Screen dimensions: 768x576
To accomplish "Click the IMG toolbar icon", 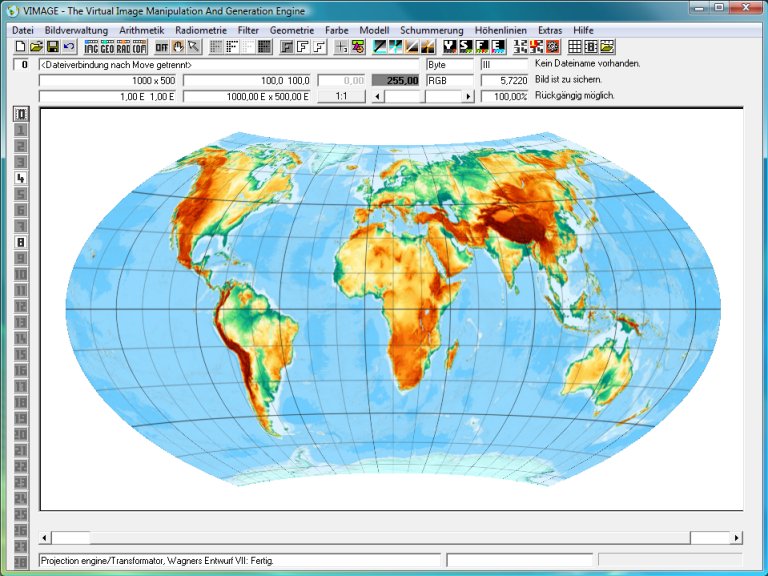I will 92,47.
